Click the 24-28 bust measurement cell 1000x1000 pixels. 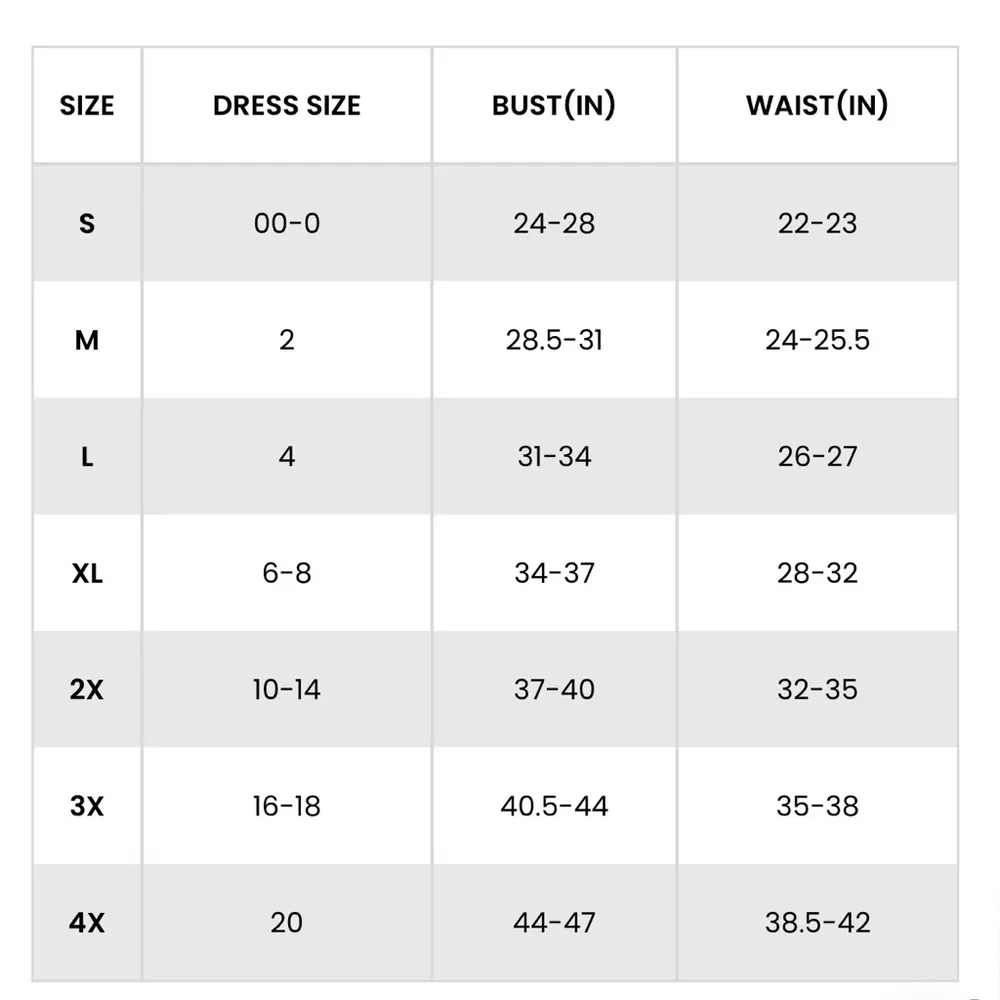[x=554, y=223]
